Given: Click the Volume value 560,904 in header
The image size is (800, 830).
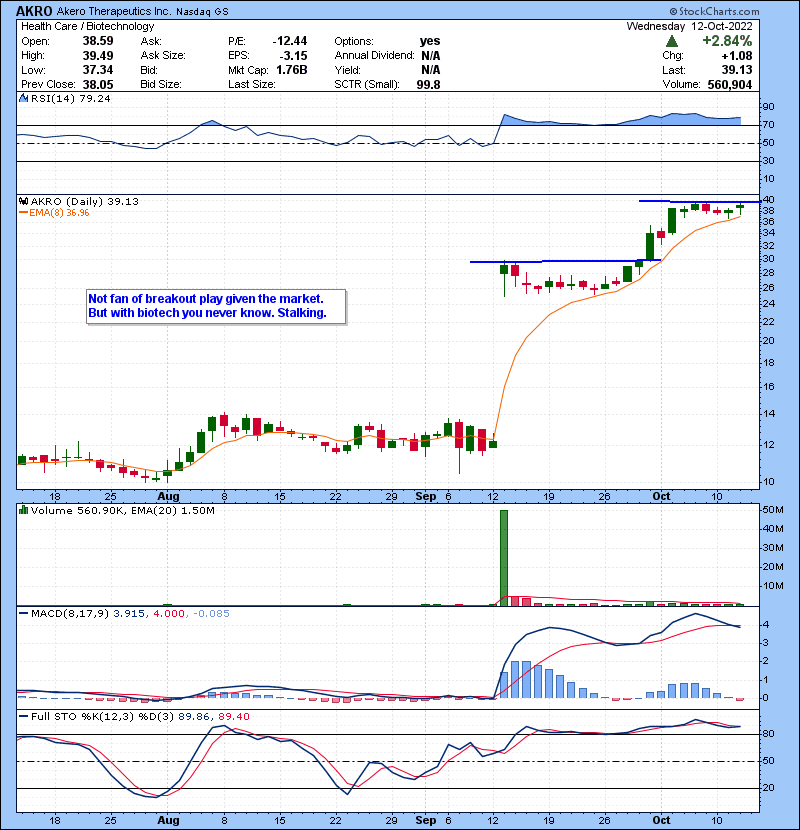Looking at the screenshot, I should [730, 84].
